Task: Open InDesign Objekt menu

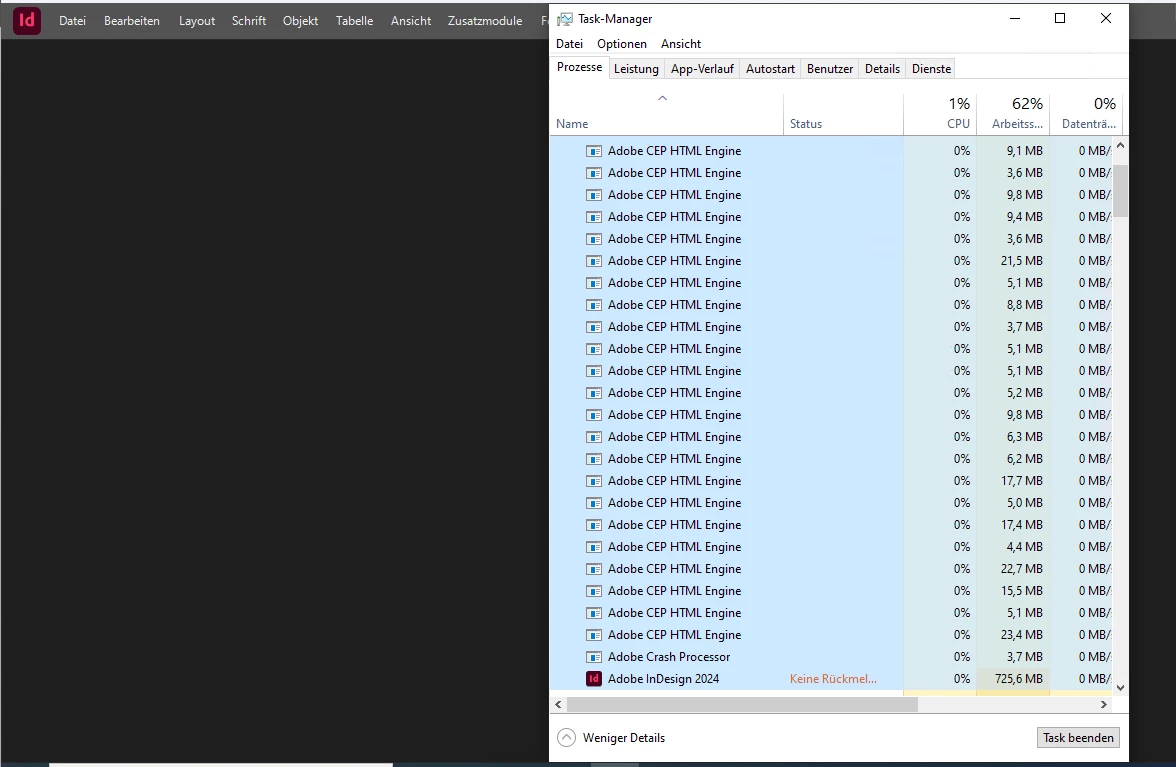Action: pyautogui.click(x=300, y=21)
